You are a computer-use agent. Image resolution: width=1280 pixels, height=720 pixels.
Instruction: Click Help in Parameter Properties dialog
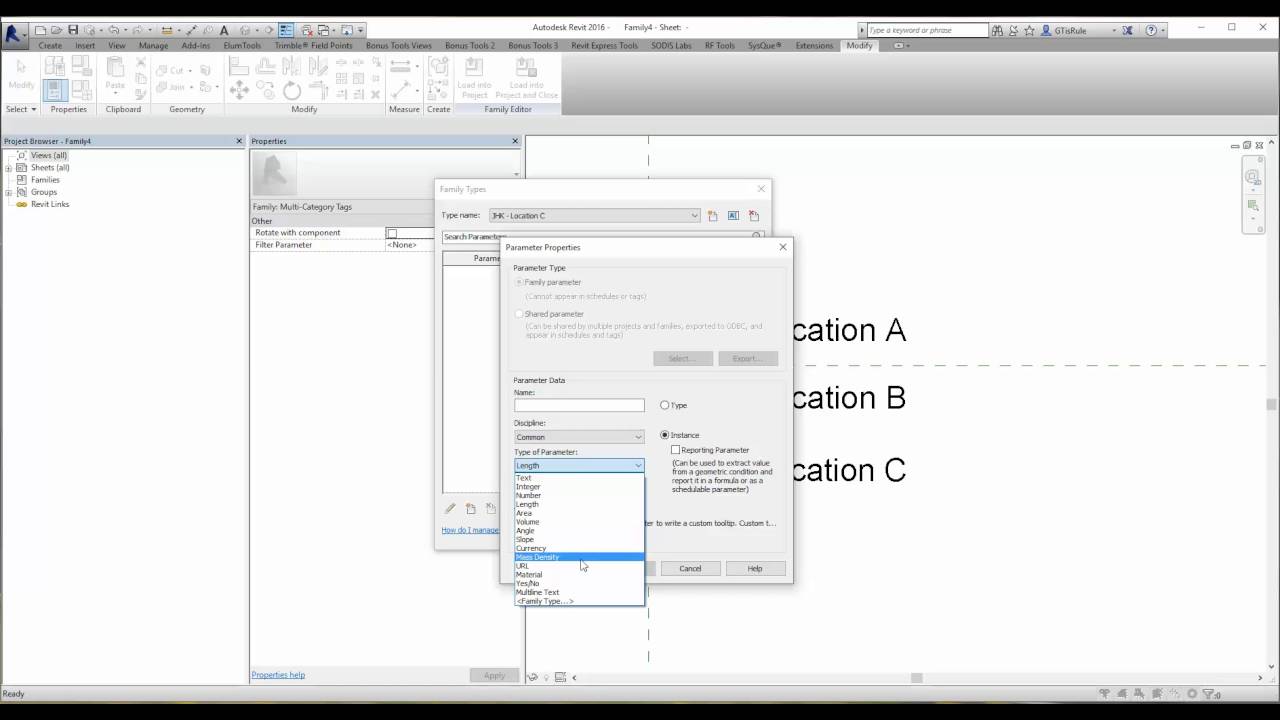tap(754, 568)
